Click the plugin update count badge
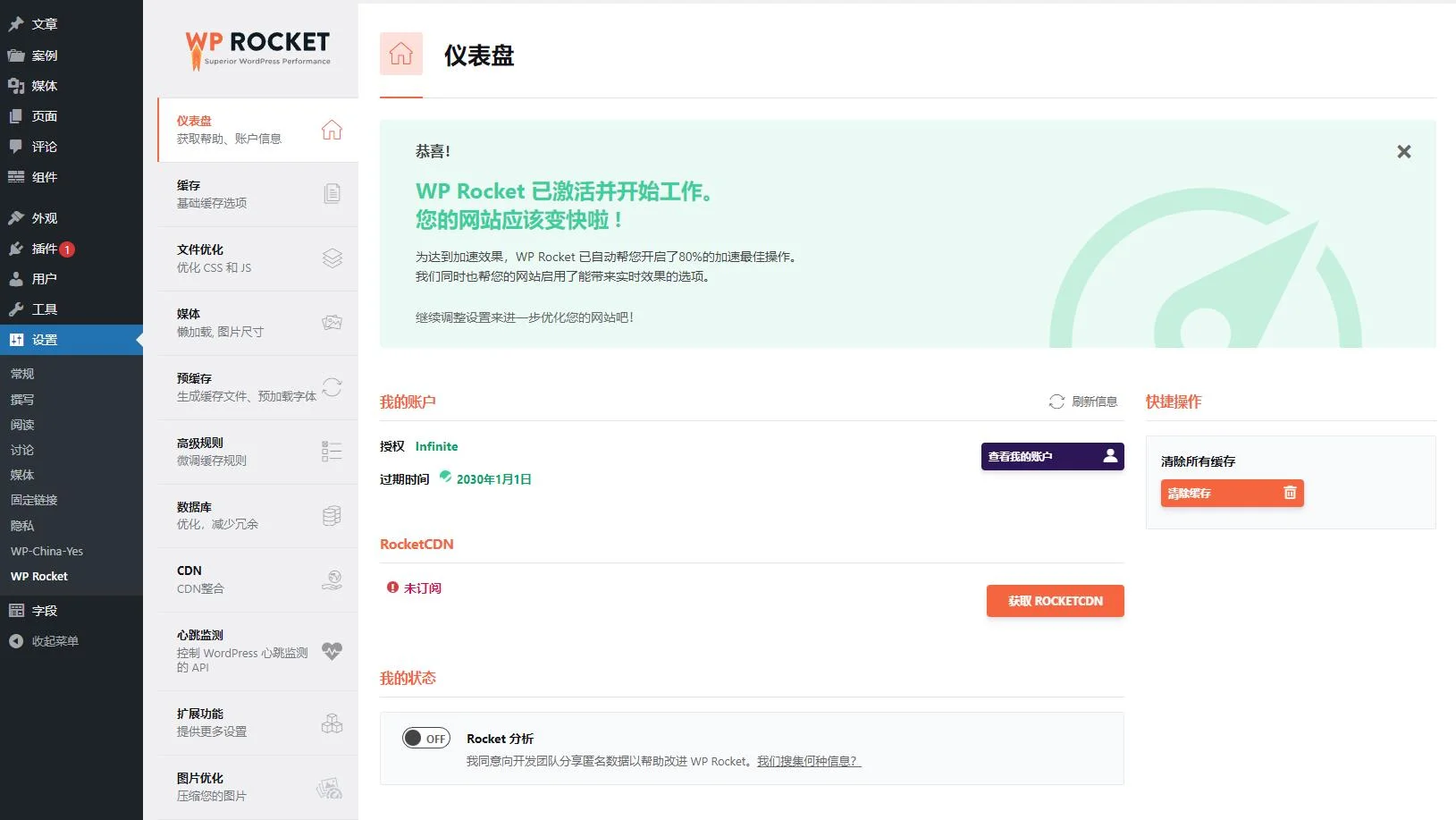 pos(67,249)
